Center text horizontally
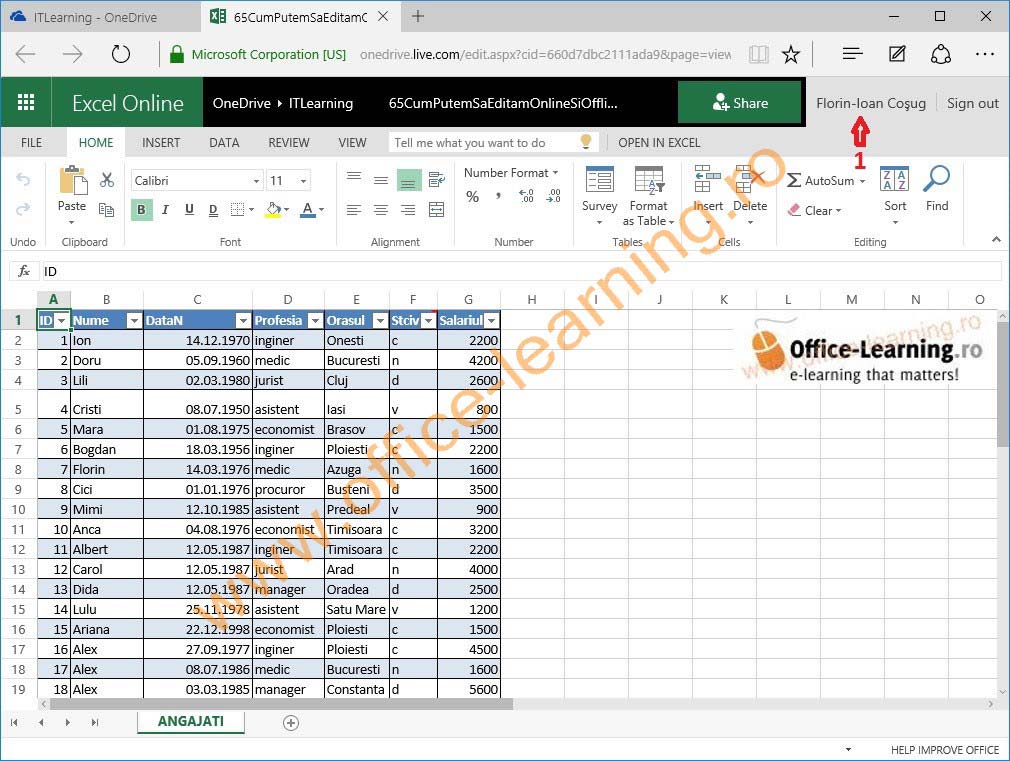Viewport: 1010px width, 761px height. pyautogui.click(x=381, y=209)
